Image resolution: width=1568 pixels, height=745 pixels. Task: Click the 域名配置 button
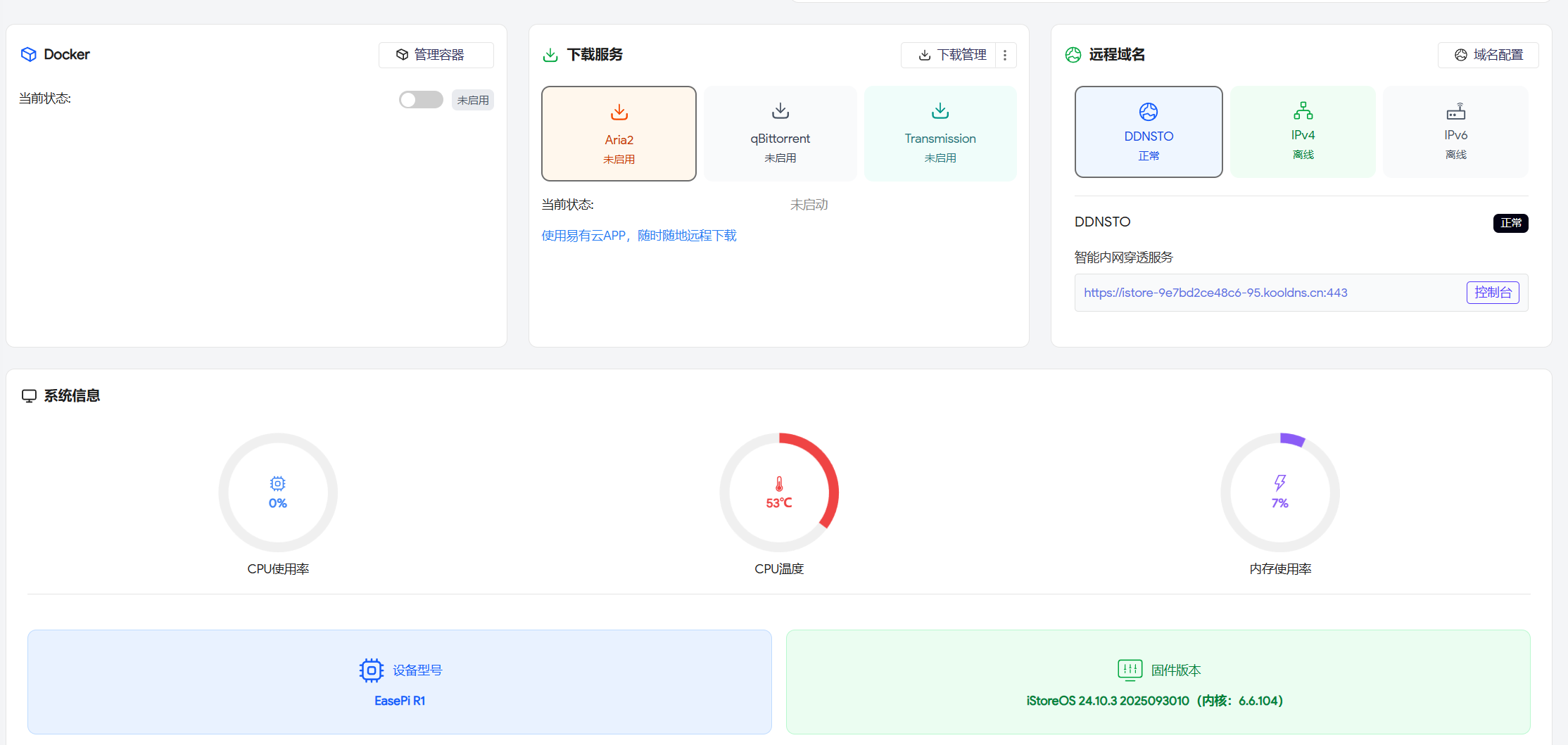[x=1488, y=55]
